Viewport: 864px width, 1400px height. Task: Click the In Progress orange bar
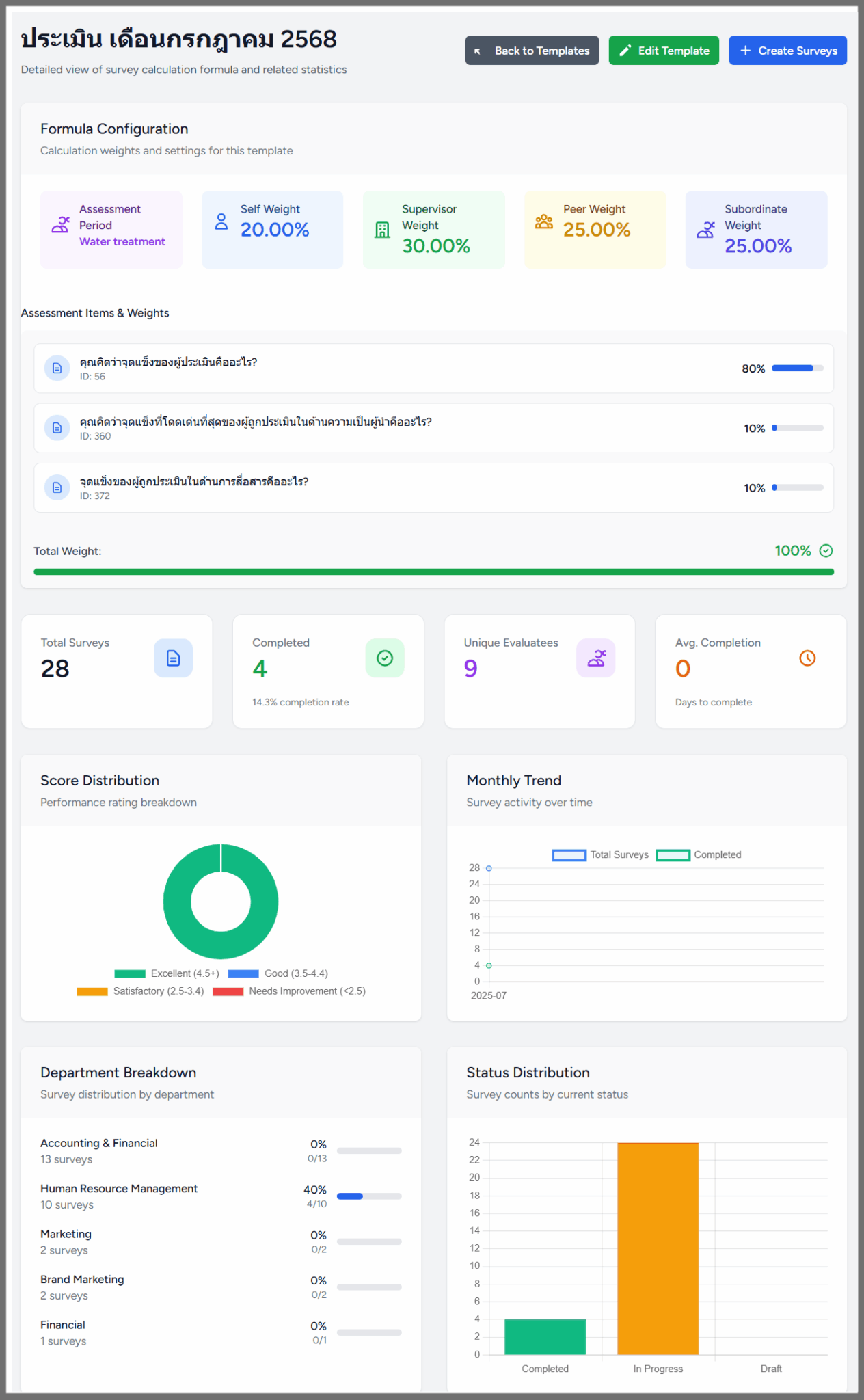[x=658, y=1248]
